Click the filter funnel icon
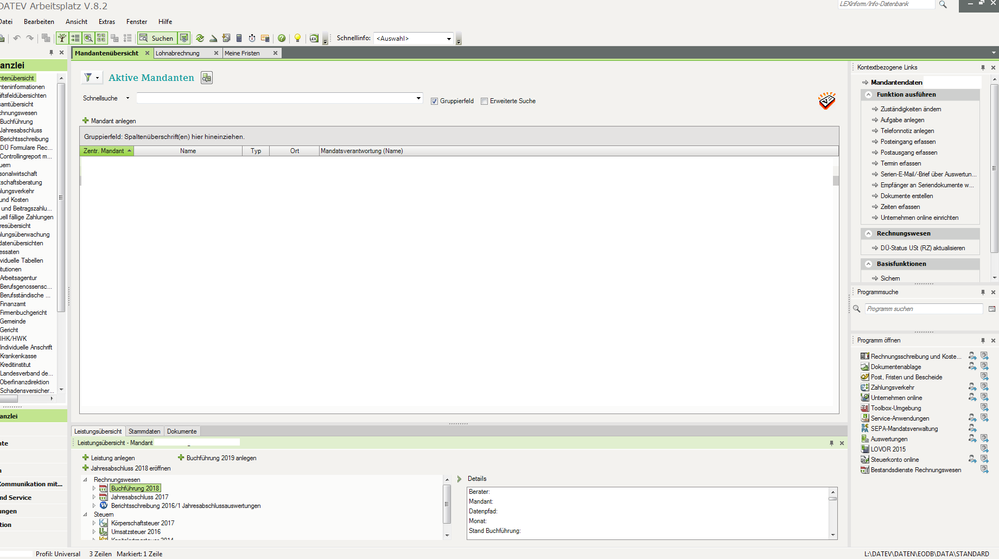Image resolution: width=999 pixels, height=559 pixels. (x=88, y=78)
